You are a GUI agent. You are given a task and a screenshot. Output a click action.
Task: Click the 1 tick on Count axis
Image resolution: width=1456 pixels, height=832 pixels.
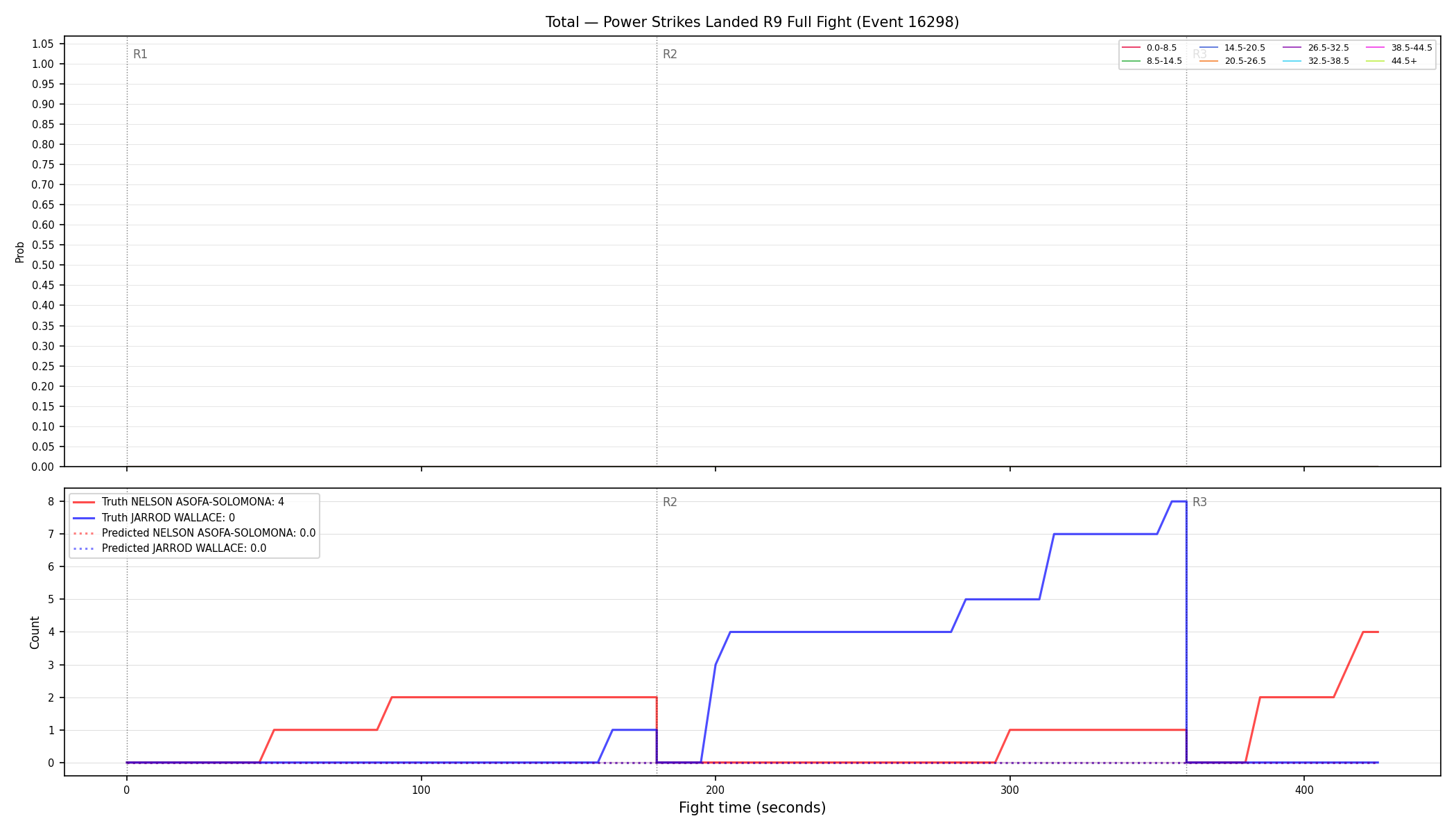(x=51, y=730)
